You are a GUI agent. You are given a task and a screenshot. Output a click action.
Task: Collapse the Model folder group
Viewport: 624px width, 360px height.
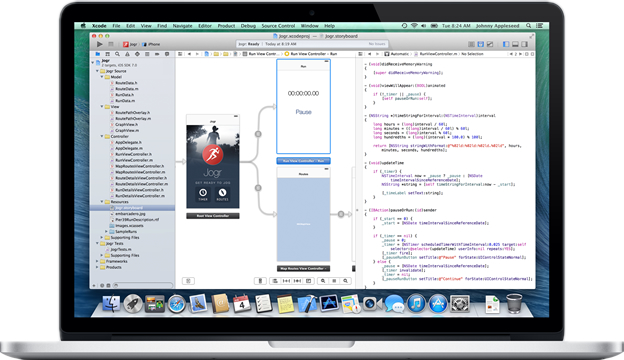click(102, 77)
